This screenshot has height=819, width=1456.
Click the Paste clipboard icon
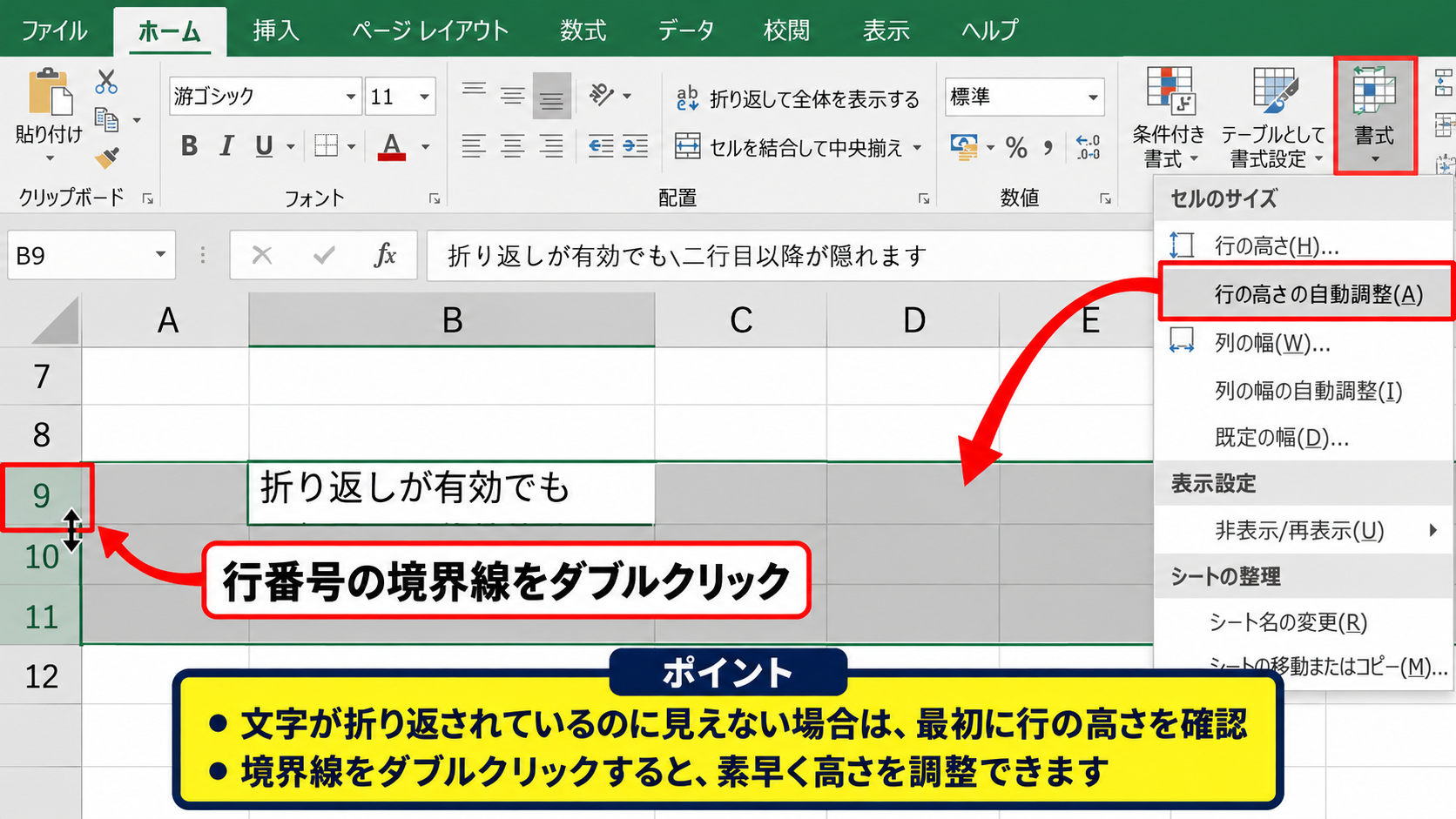coord(50,91)
